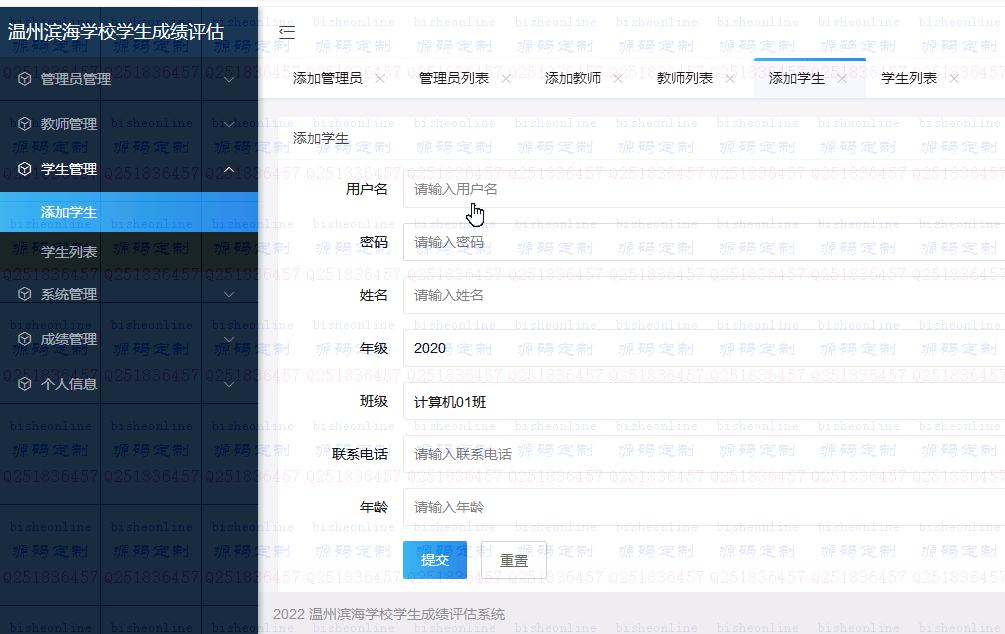Close the 管理员列表 tab
The width and height of the screenshot is (1005, 634).
click(506, 79)
